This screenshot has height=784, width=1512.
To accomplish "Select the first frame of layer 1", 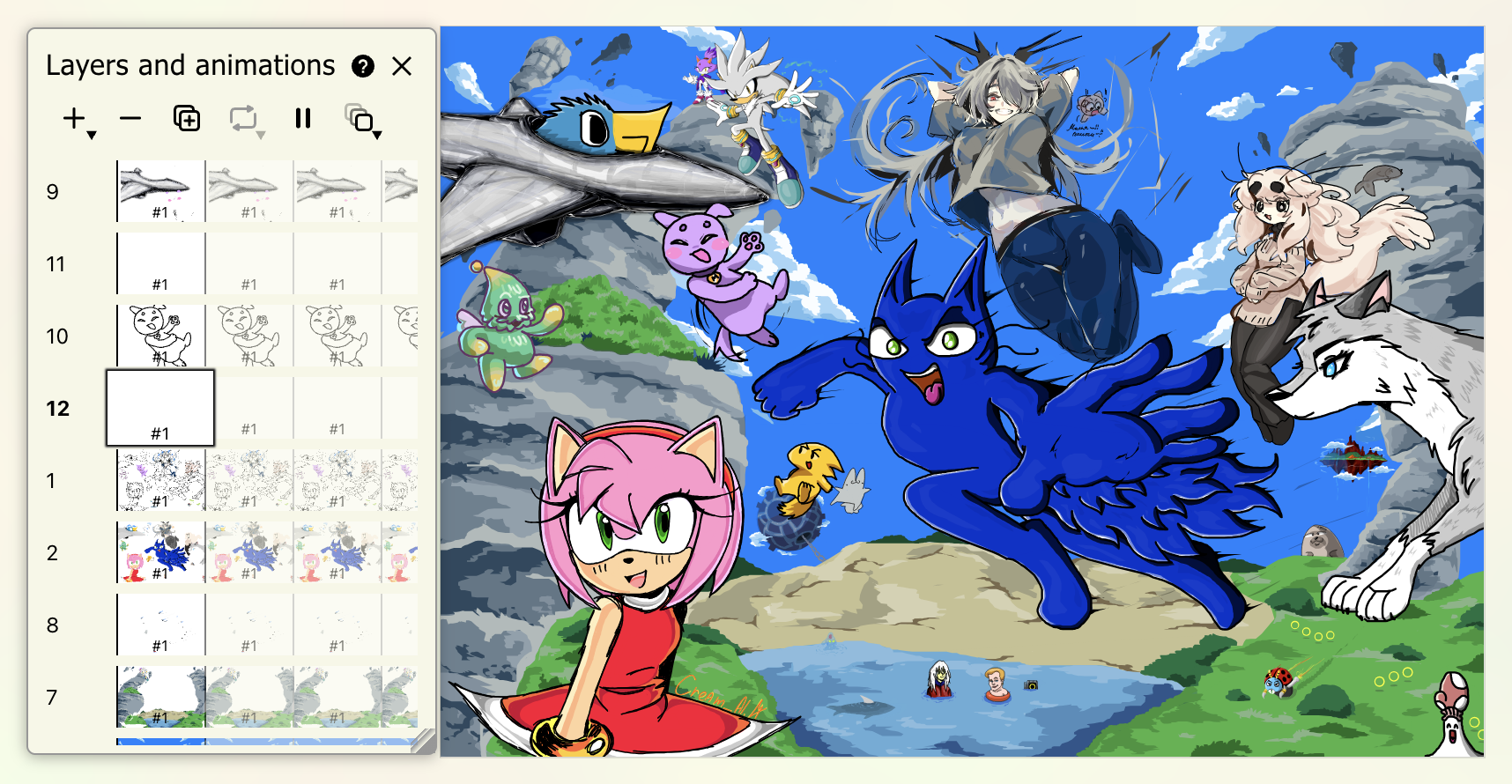I will (161, 480).
